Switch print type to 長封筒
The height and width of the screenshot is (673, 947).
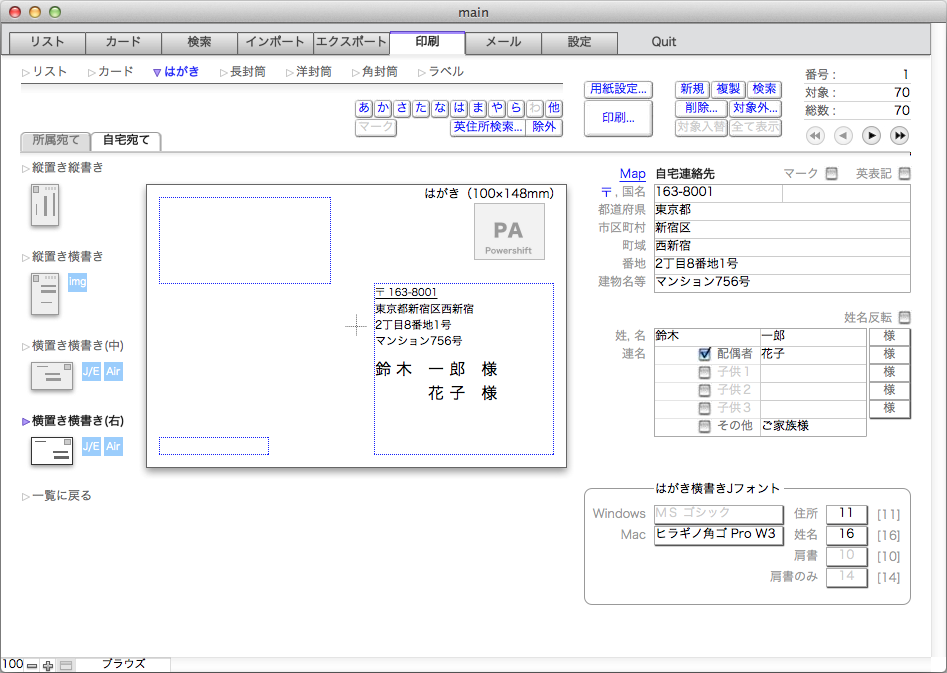(243, 72)
